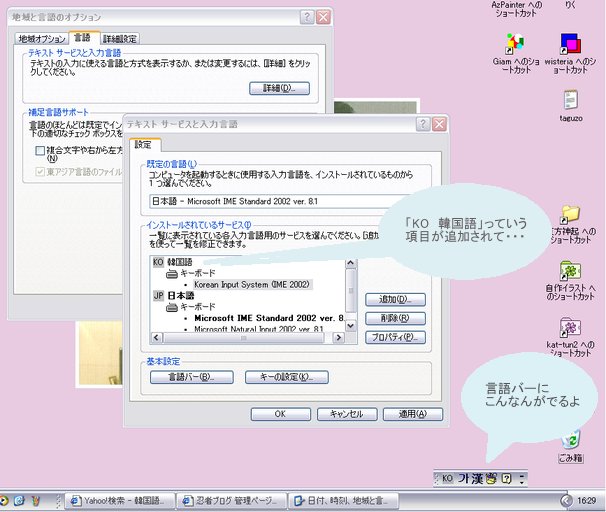Click the 詳細(D)... button
Viewport: 606px width, 512px height.
pos(279,88)
